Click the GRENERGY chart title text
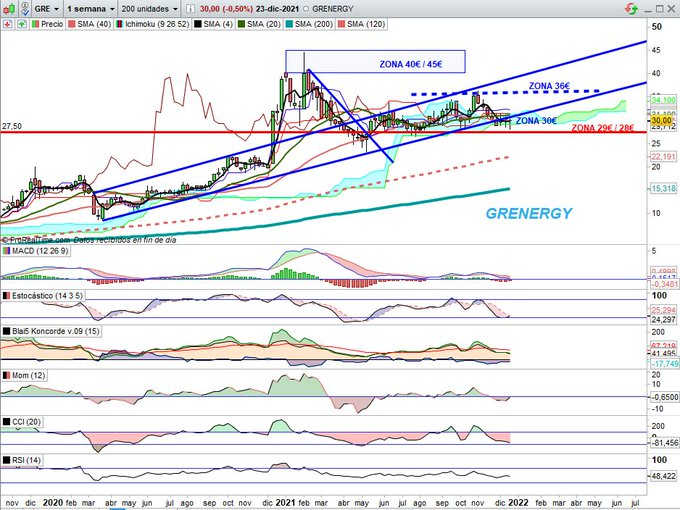 [x=529, y=213]
